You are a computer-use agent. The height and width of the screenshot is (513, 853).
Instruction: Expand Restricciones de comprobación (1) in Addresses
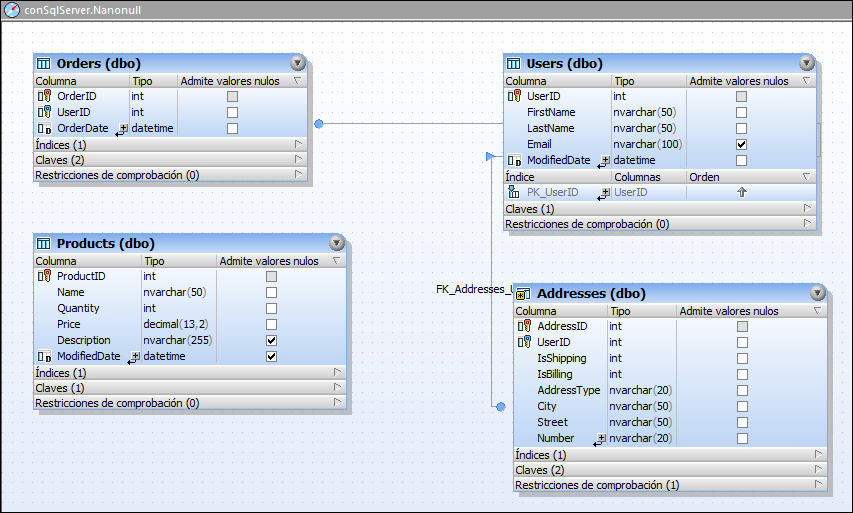[x=818, y=485]
